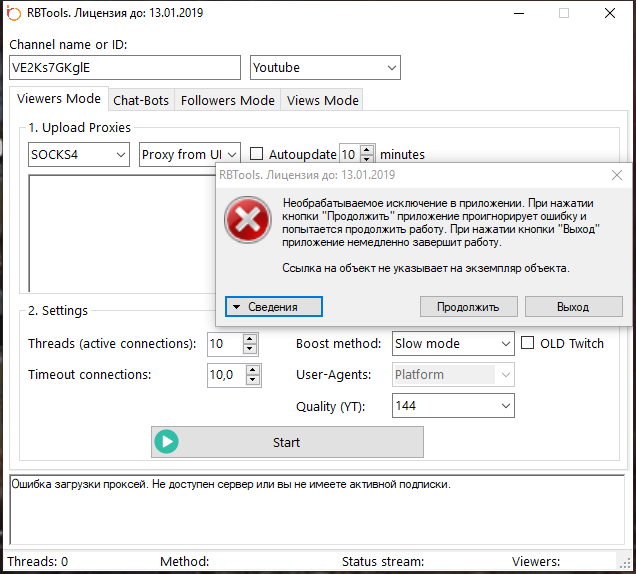Click the green play icon on Start
The height and width of the screenshot is (574, 636).
tap(166, 442)
